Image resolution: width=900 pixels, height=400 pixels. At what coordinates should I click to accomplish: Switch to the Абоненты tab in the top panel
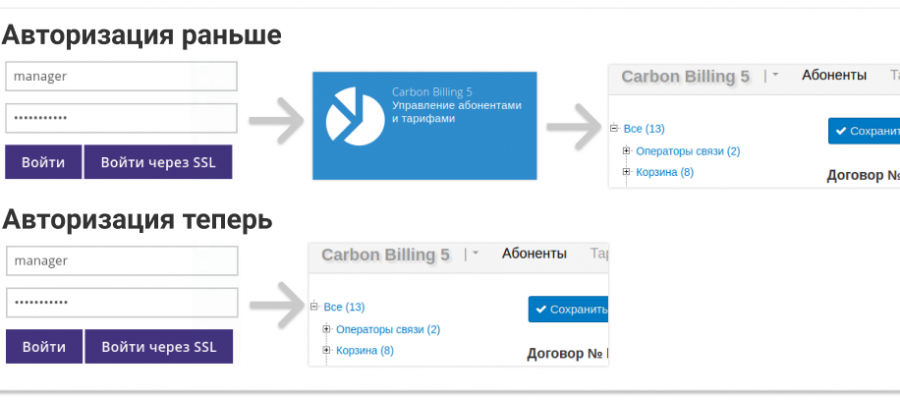(x=833, y=75)
